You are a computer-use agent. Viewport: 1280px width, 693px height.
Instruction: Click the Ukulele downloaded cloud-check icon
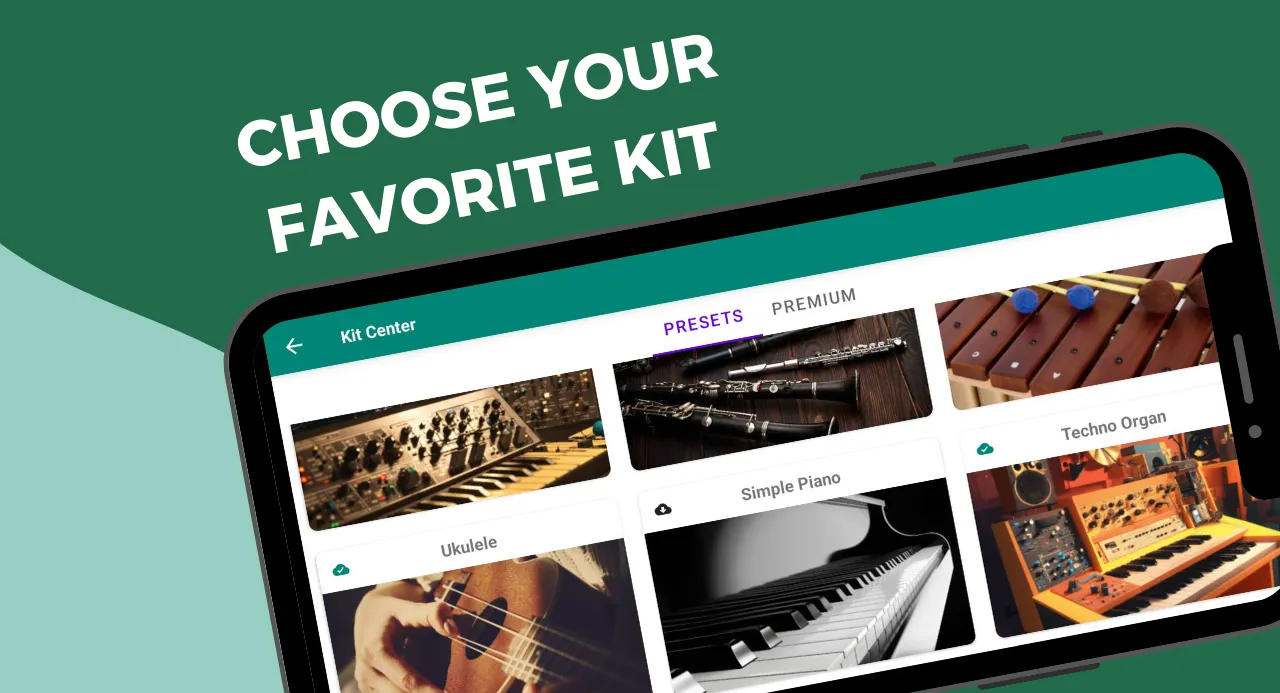(341, 570)
